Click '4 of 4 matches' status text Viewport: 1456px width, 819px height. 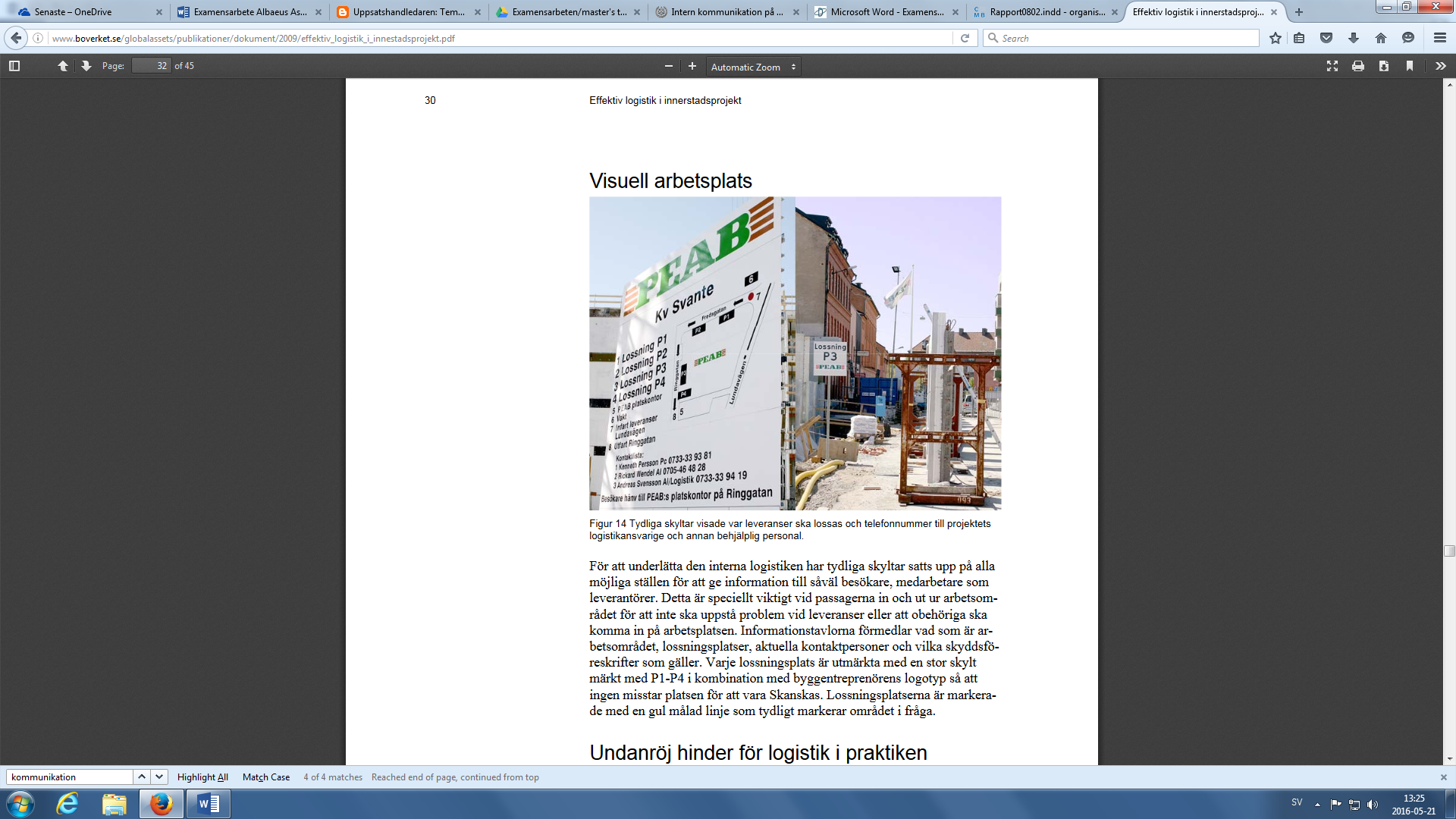(333, 777)
